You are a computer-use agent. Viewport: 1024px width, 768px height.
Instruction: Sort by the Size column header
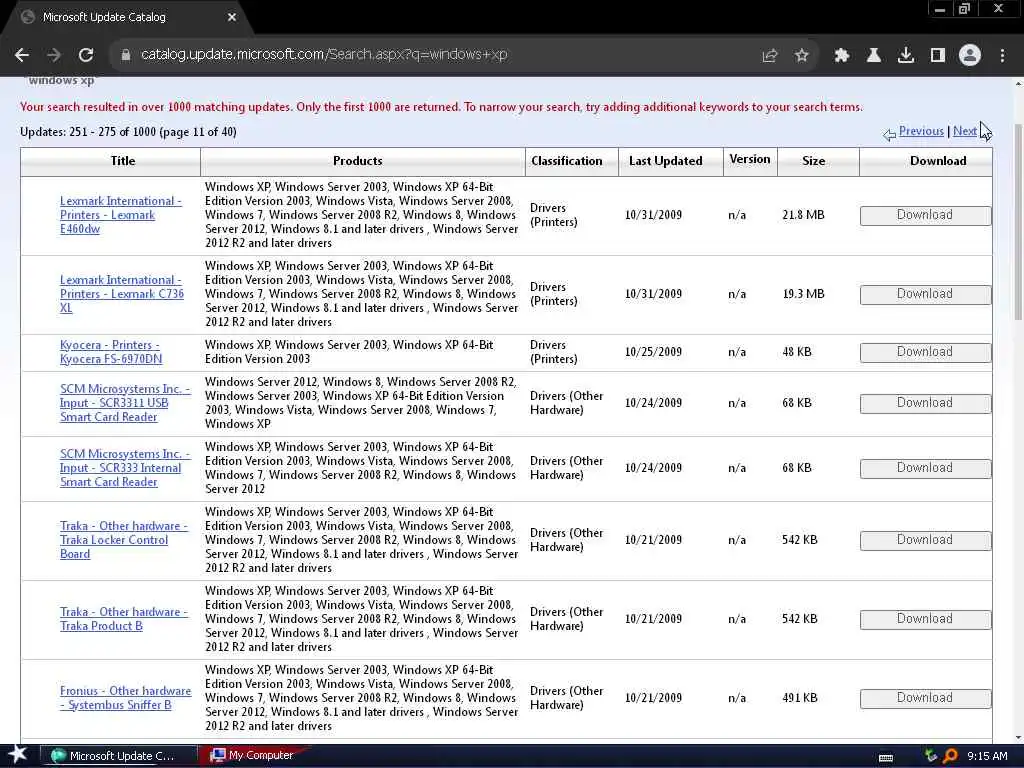pyautogui.click(x=814, y=161)
